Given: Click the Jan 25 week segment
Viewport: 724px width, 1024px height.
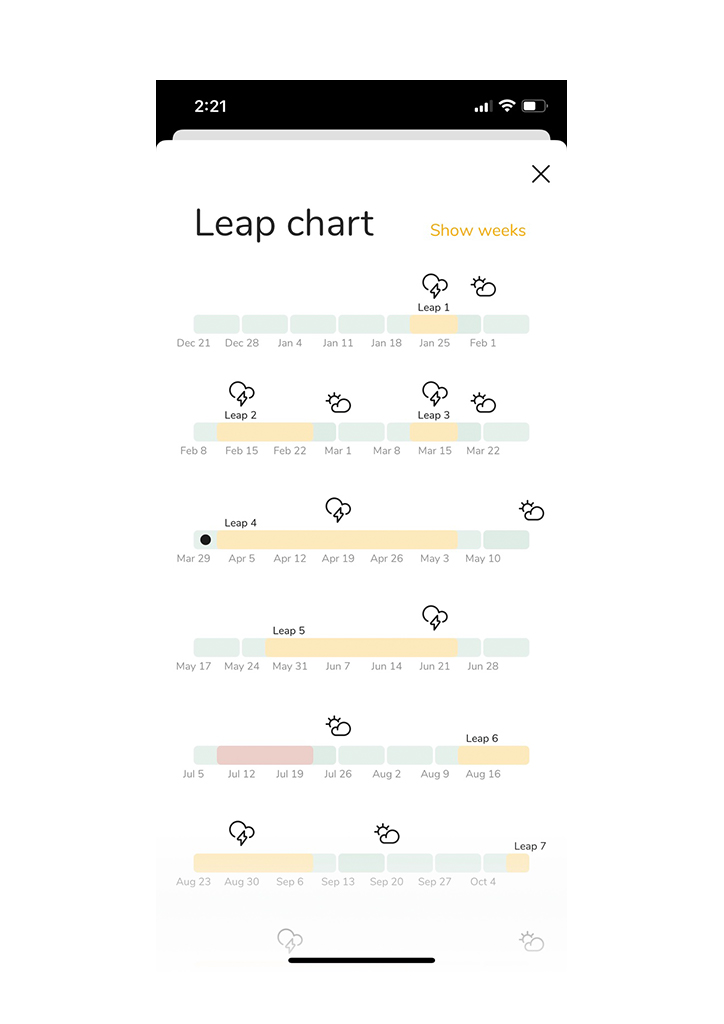Looking at the screenshot, I should tap(434, 323).
